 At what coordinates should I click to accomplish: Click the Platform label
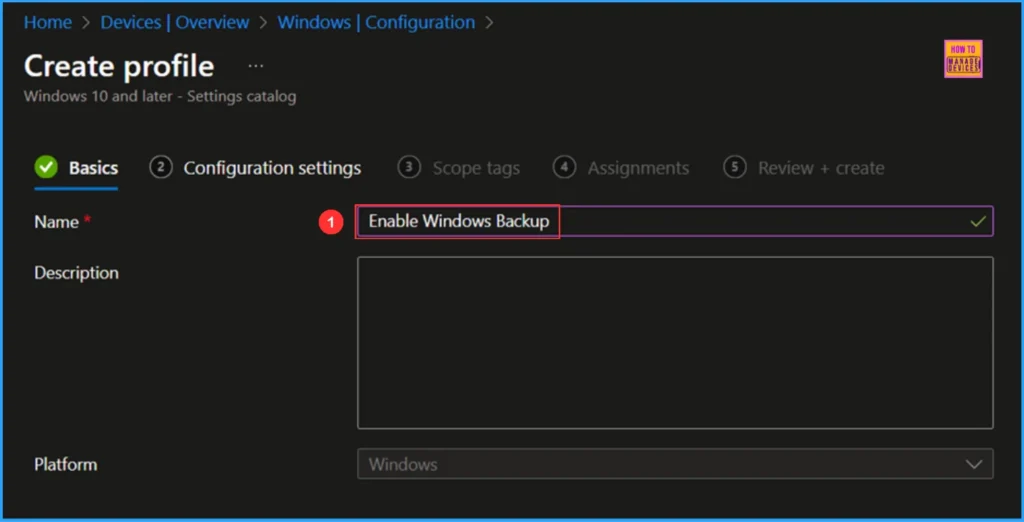point(65,465)
